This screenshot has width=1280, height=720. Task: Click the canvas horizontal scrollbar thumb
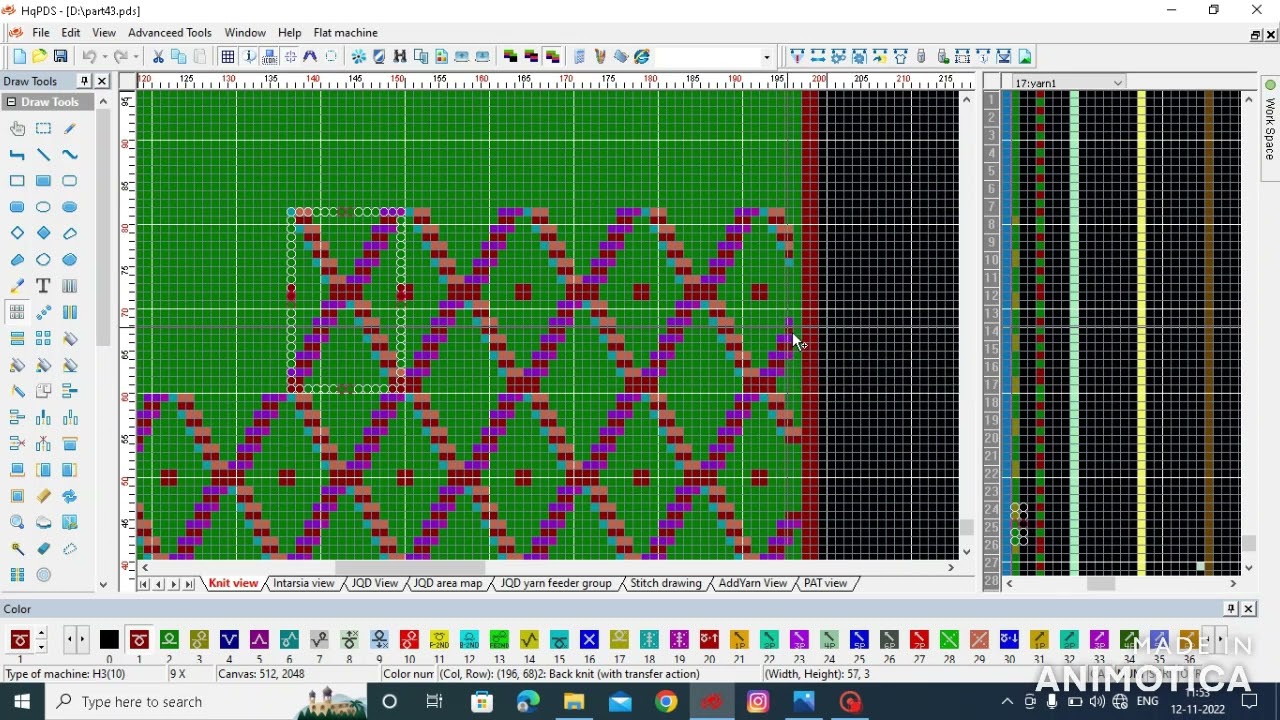pyautogui.click(x=410, y=568)
